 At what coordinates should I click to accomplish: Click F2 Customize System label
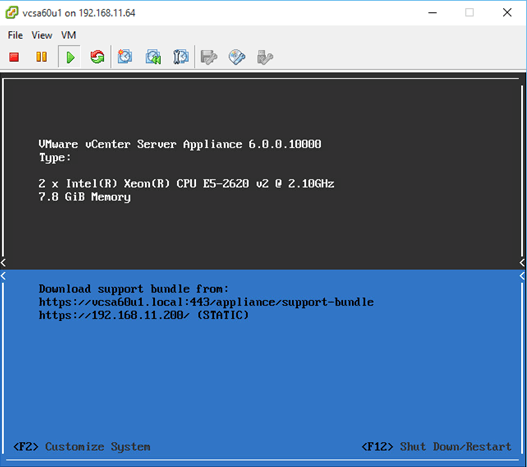tap(82, 446)
